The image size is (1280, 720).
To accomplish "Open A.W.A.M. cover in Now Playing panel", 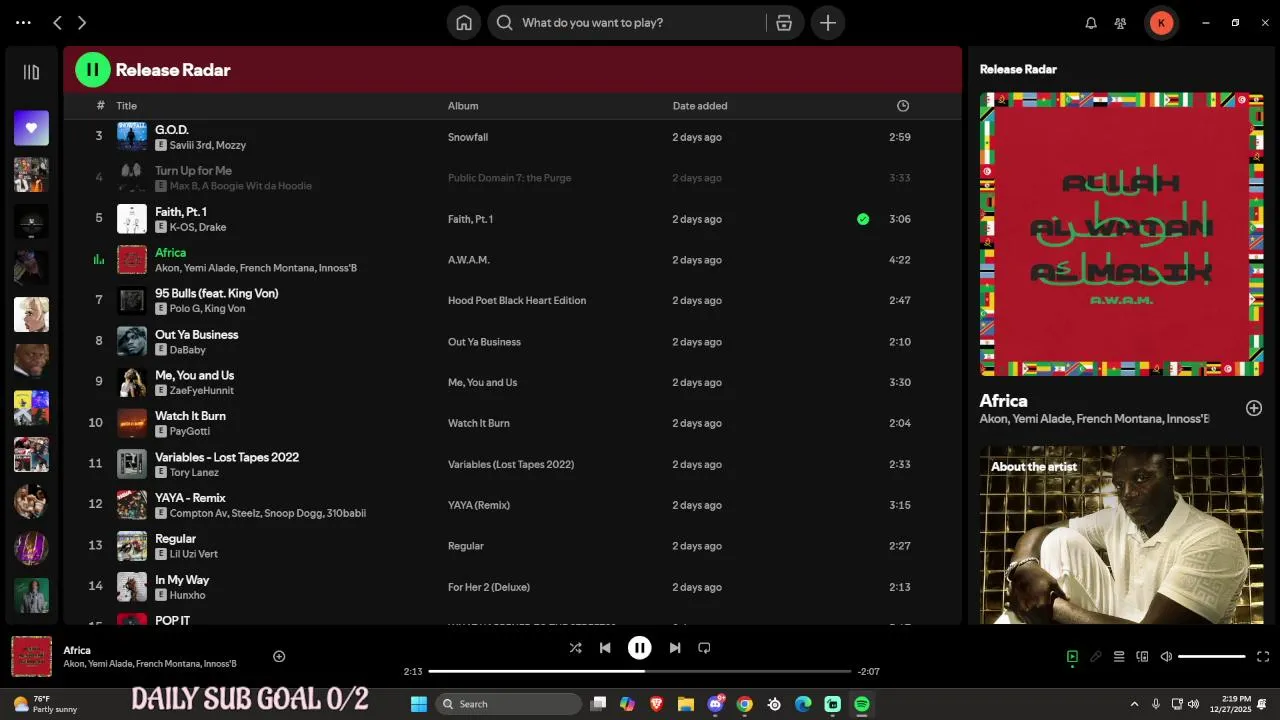I will click(1121, 234).
